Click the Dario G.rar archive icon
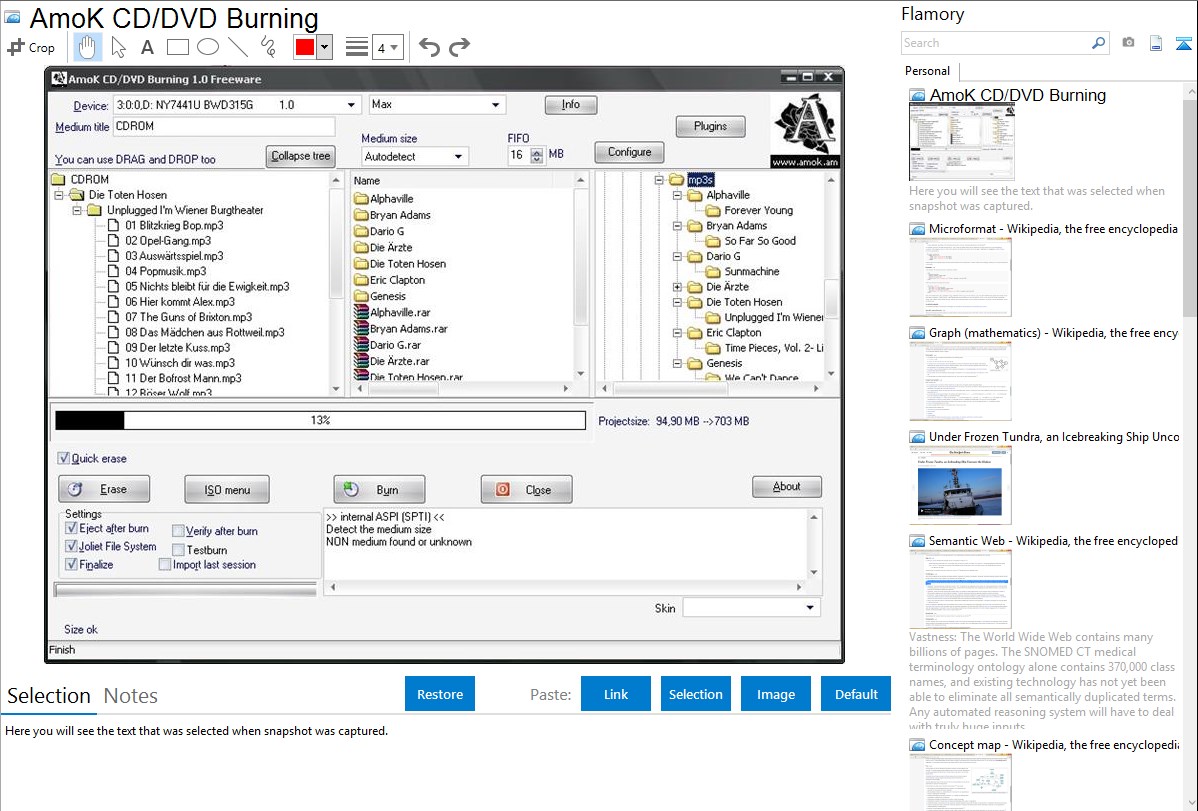 pos(361,344)
